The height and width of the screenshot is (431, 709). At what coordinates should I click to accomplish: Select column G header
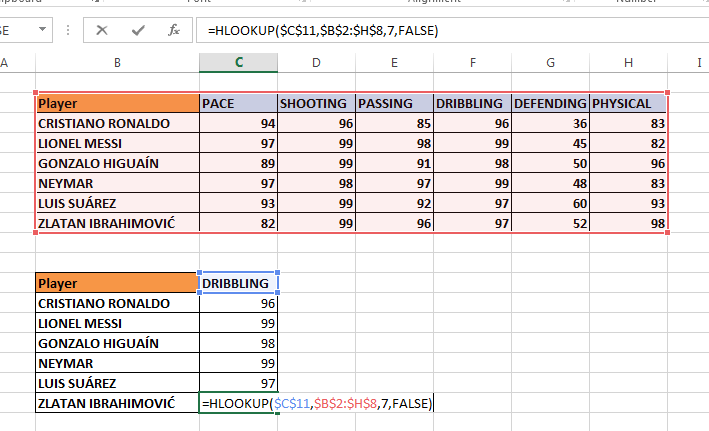(x=550, y=62)
